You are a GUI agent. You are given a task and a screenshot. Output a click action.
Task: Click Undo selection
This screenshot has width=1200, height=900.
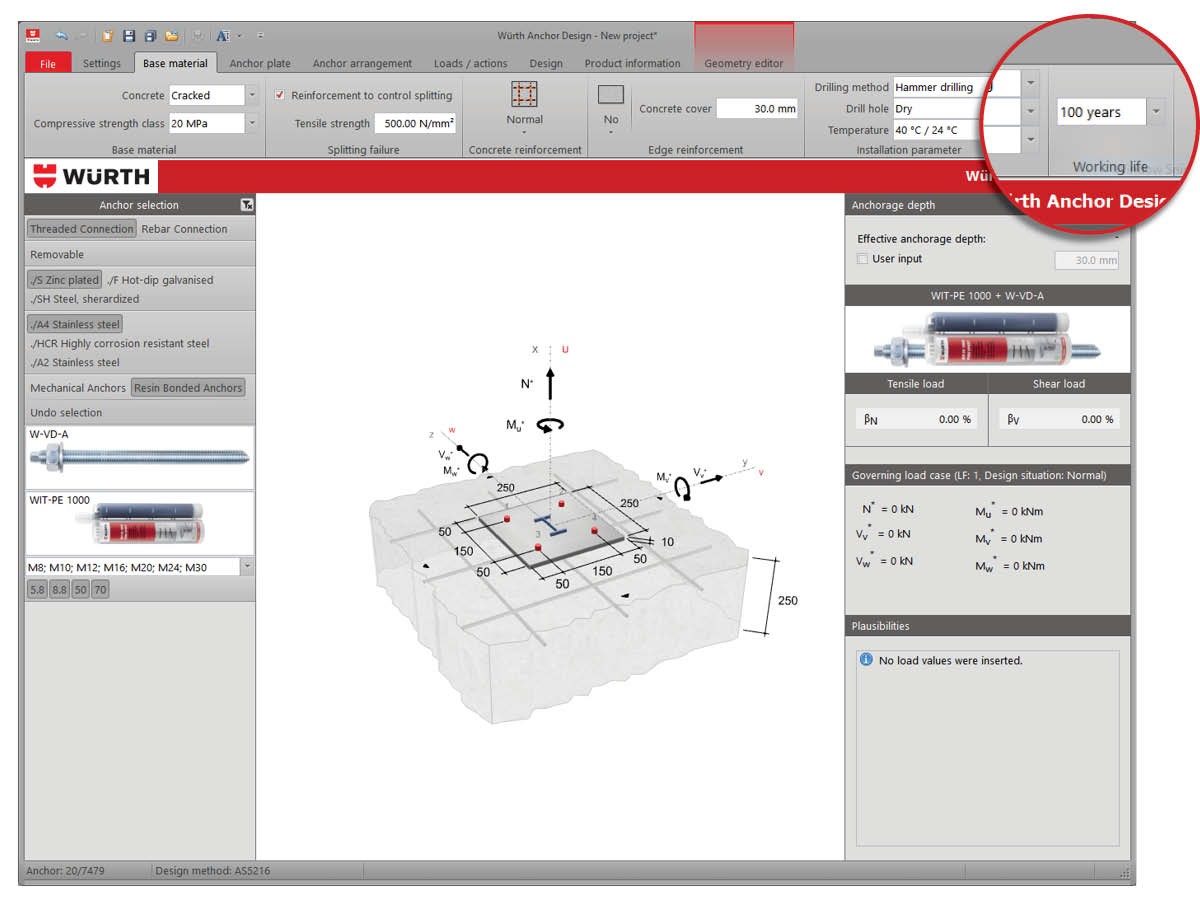point(66,413)
